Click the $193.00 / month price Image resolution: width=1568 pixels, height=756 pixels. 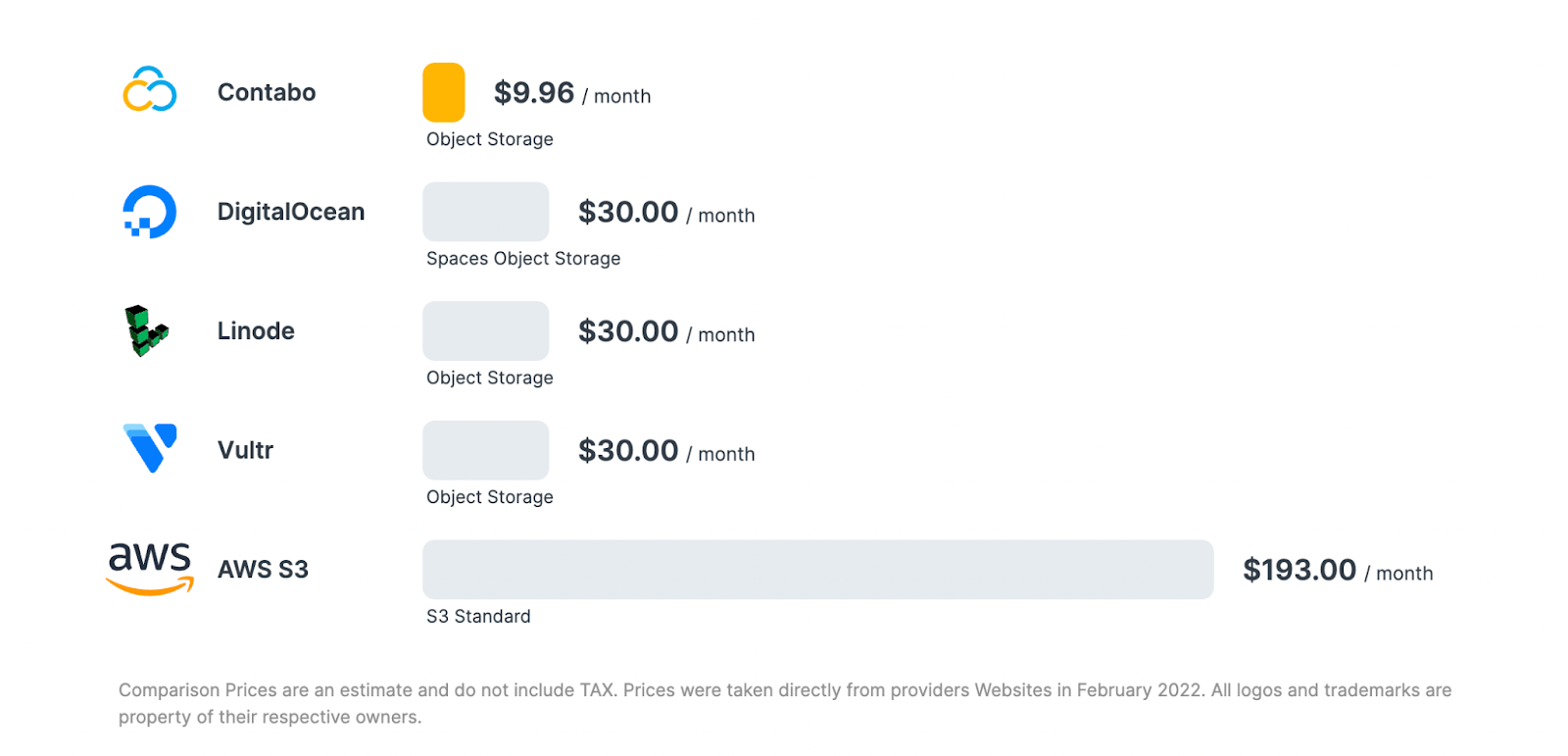tap(1337, 571)
